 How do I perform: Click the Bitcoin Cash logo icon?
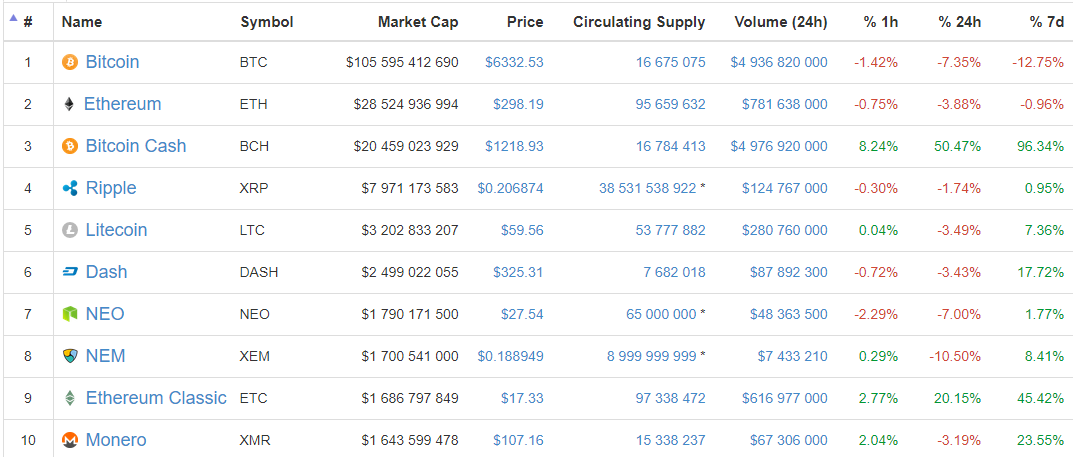70,146
